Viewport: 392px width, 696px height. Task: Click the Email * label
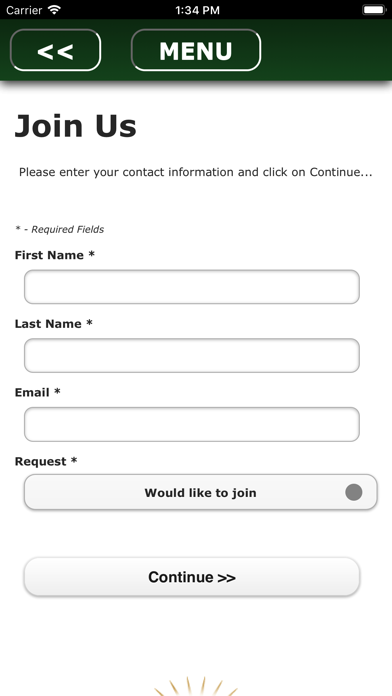(37, 392)
